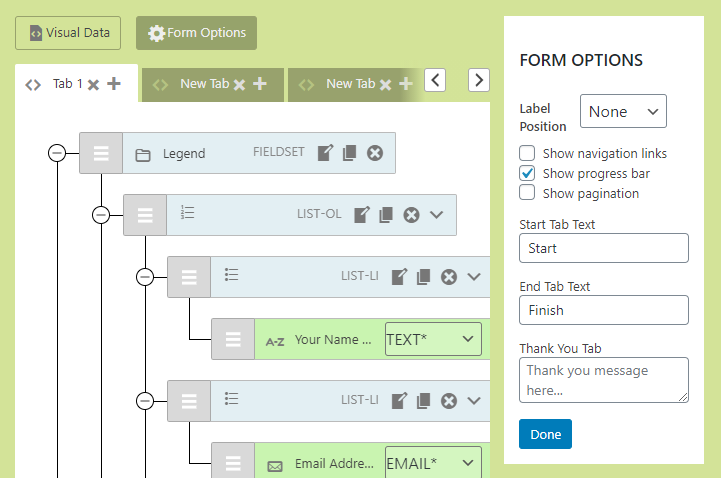Switch to the first New Tab
Viewport: 721px width, 479px height.
[x=204, y=84]
